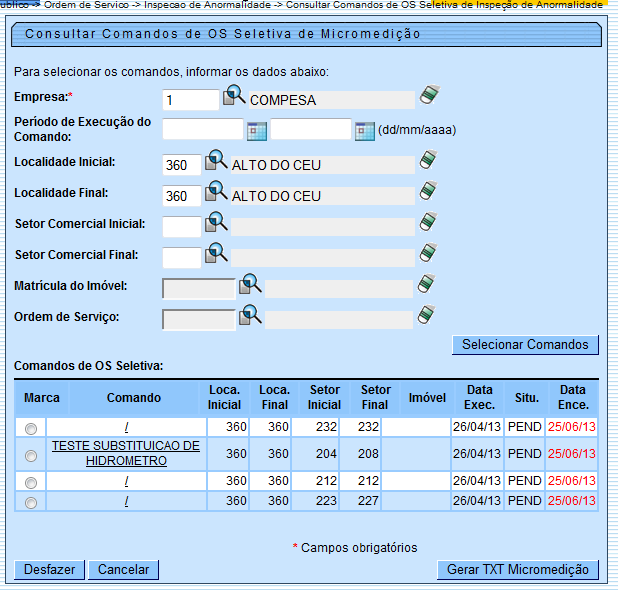Viewport: 618px width, 590px height.
Task: Select radio for row with Setor 212
Action: (31, 483)
